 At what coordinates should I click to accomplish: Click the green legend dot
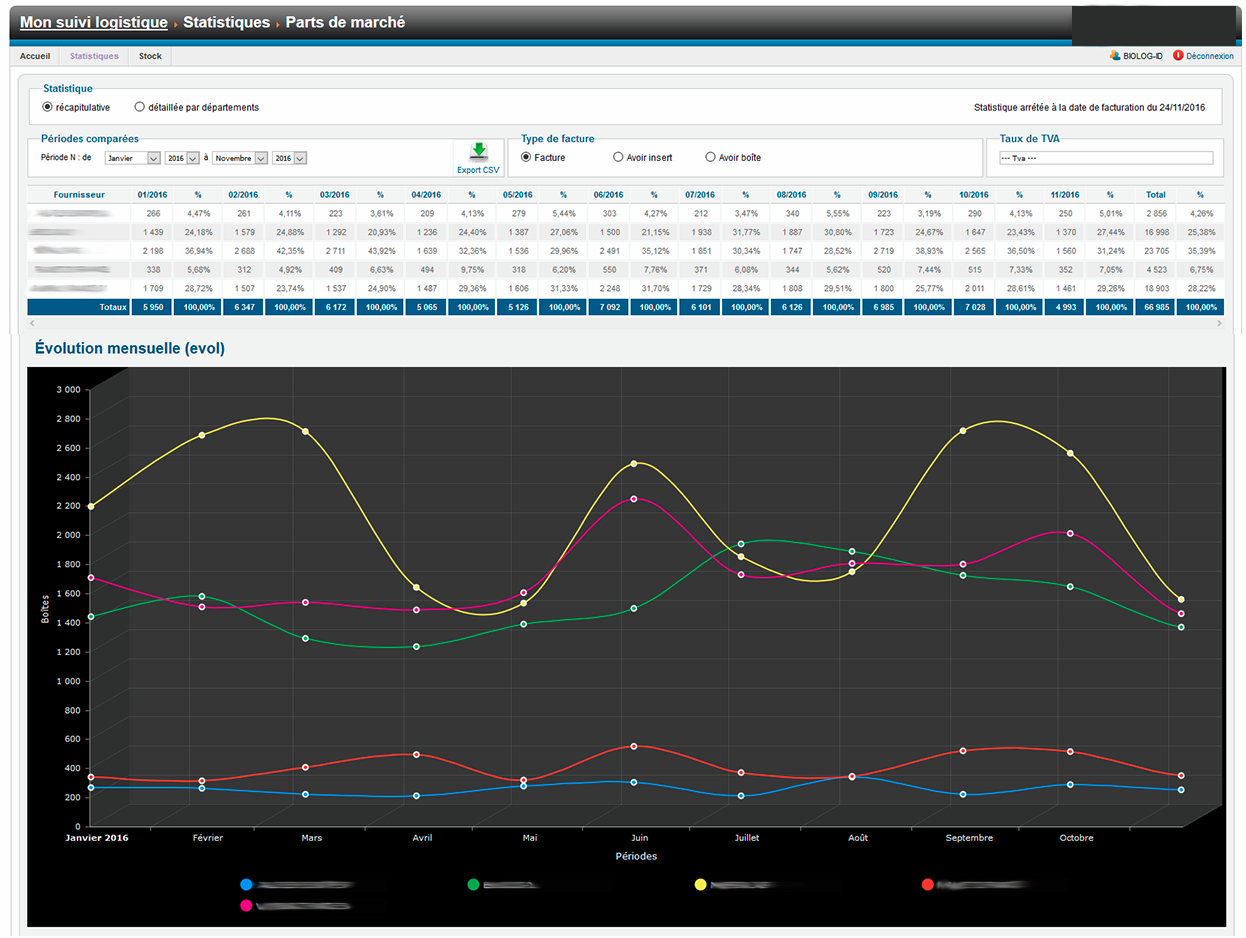pyautogui.click(x=473, y=884)
